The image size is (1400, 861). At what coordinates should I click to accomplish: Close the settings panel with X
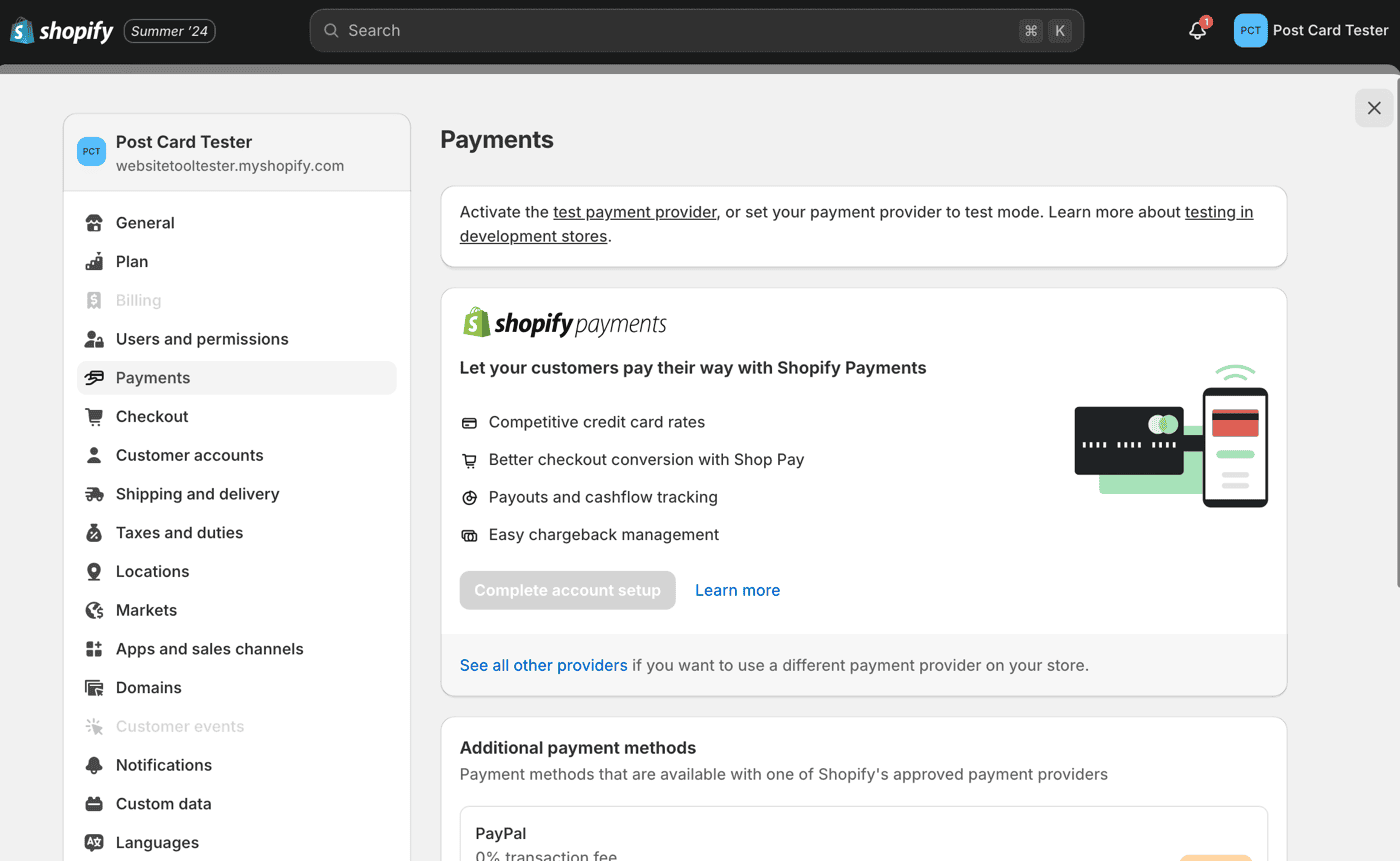tap(1374, 108)
